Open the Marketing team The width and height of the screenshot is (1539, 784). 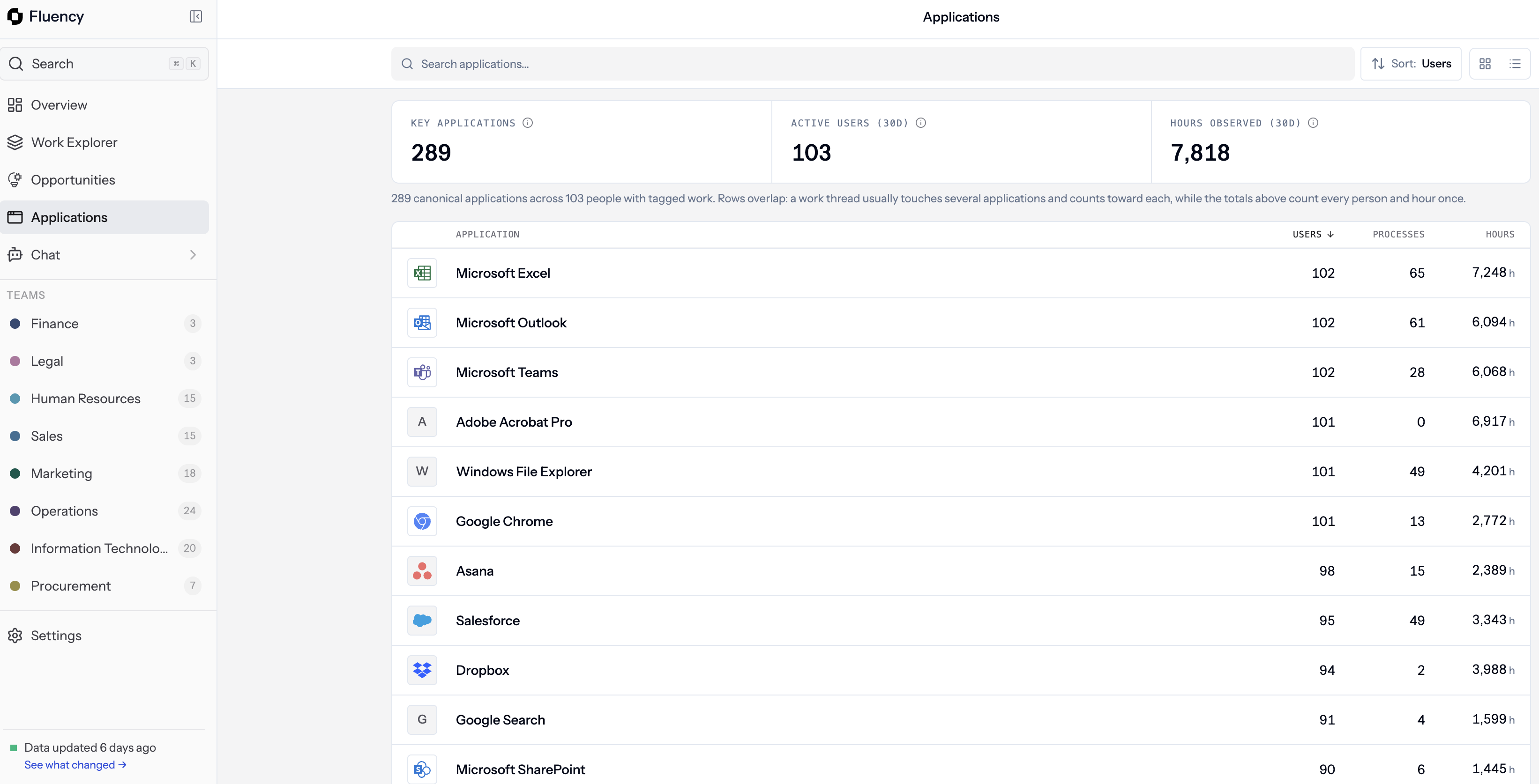pos(105,473)
